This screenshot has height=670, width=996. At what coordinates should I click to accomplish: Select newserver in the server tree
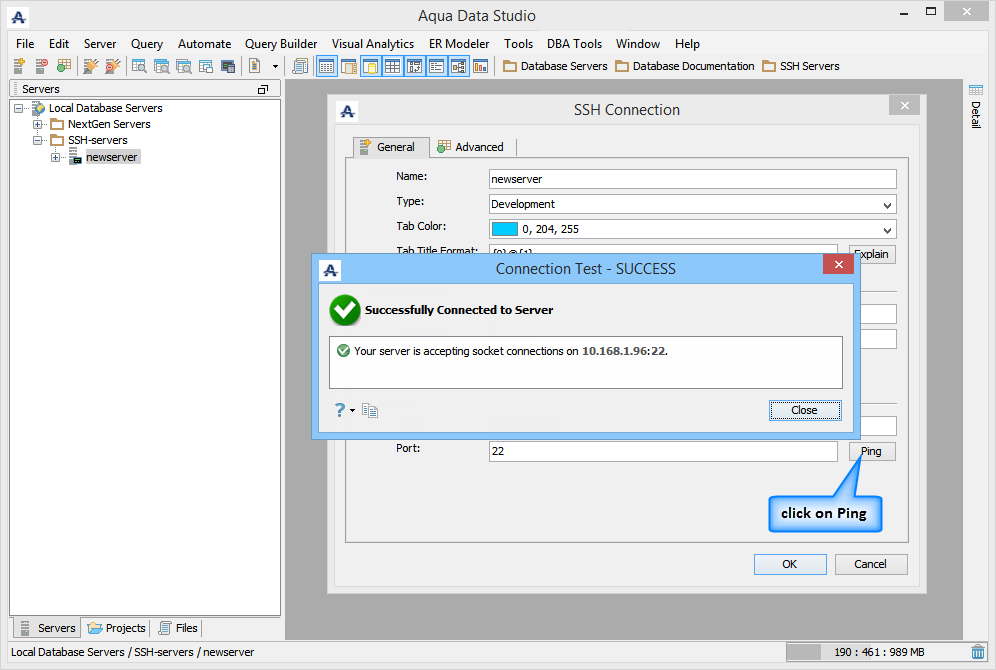[112, 157]
